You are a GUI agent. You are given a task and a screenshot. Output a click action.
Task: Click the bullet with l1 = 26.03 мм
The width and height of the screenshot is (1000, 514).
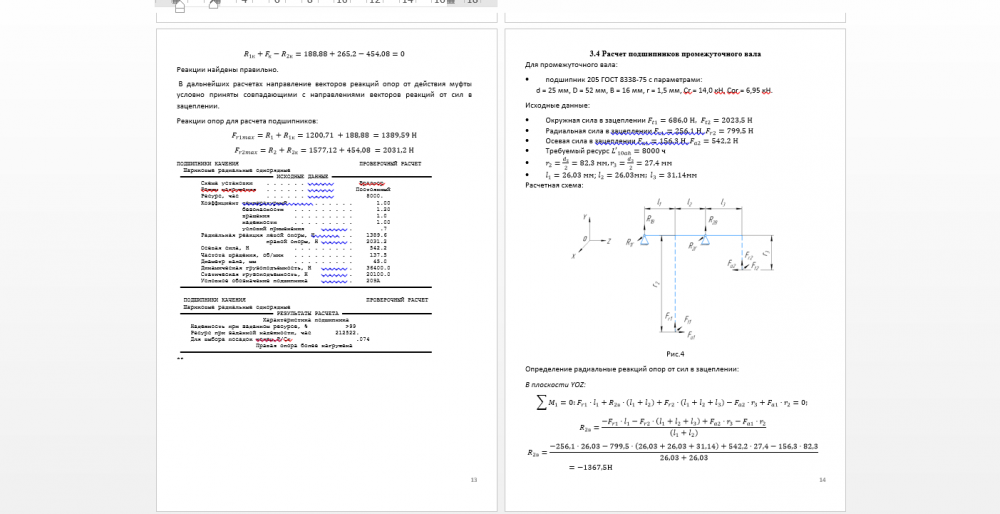[610, 175]
